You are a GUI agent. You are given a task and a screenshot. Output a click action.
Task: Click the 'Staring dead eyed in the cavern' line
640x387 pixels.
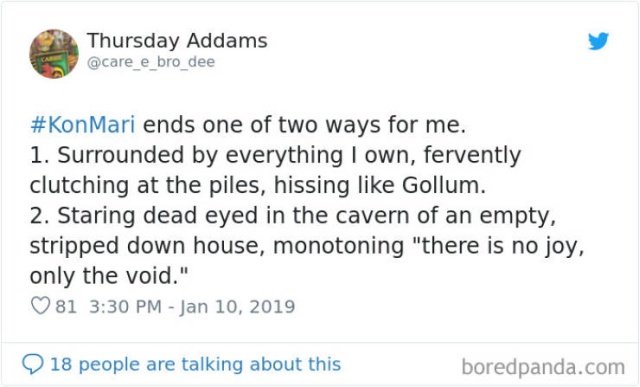pos(293,216)
